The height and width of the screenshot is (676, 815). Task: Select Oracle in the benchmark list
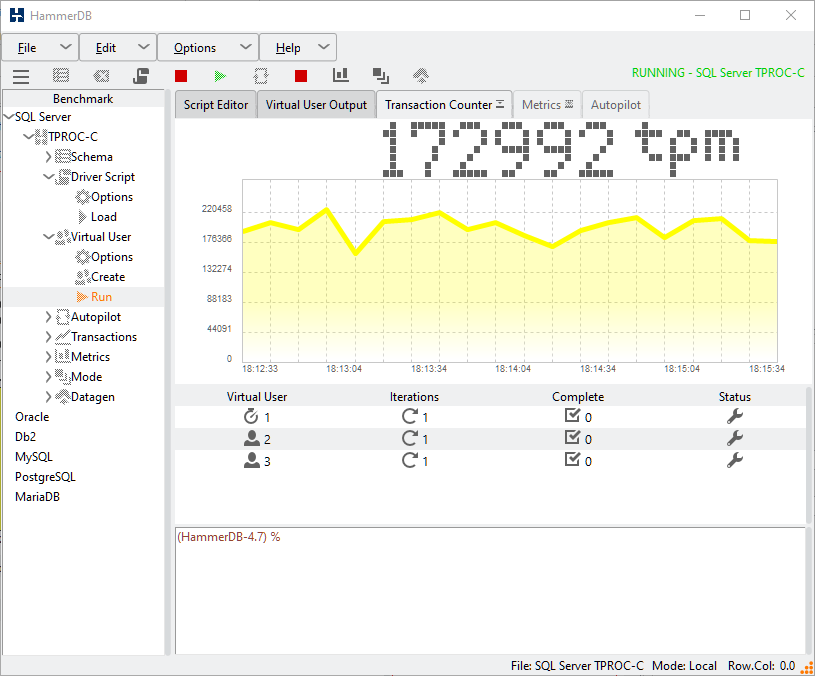[x=32, y=417]
